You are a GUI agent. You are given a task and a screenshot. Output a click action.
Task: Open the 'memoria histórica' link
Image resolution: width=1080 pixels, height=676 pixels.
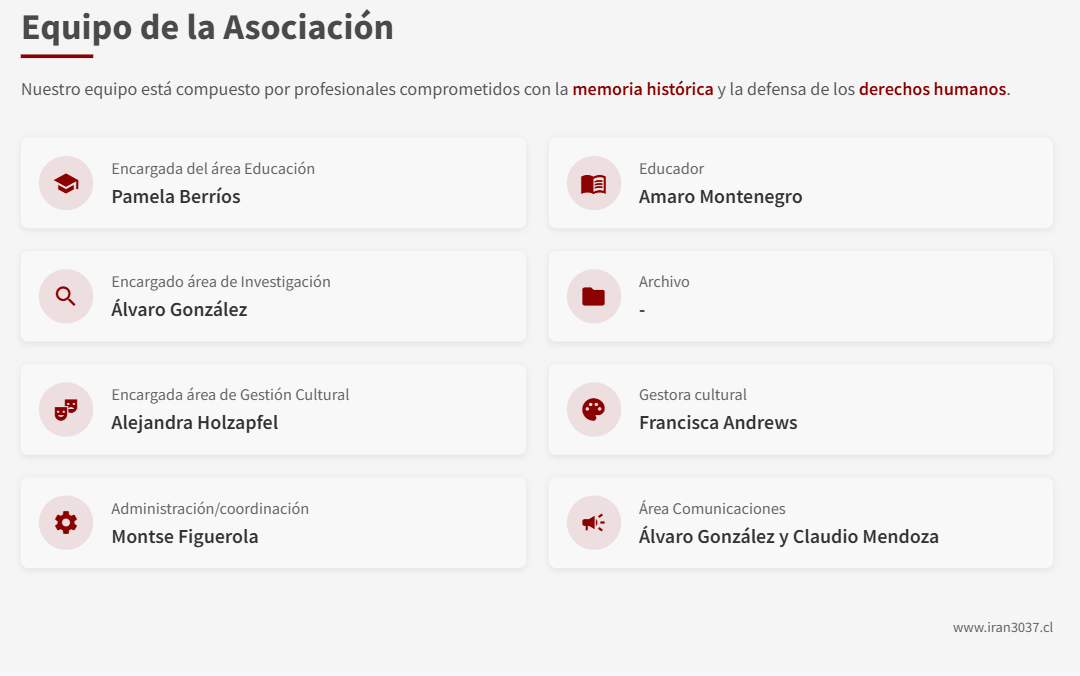[x=643, y=89]
